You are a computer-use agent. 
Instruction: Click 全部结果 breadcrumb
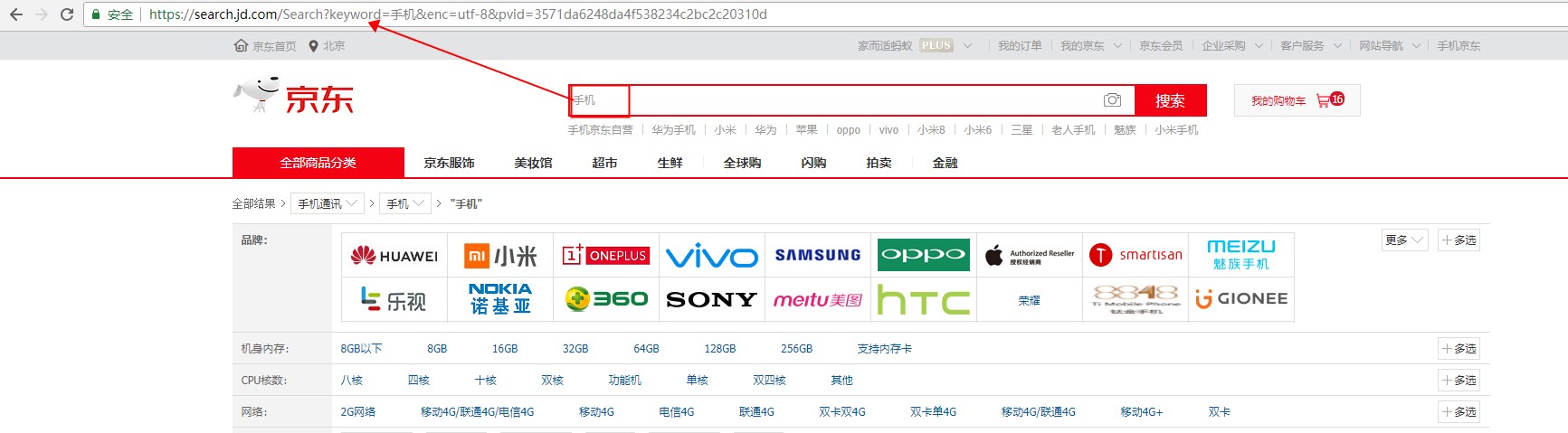coord(253,203)
